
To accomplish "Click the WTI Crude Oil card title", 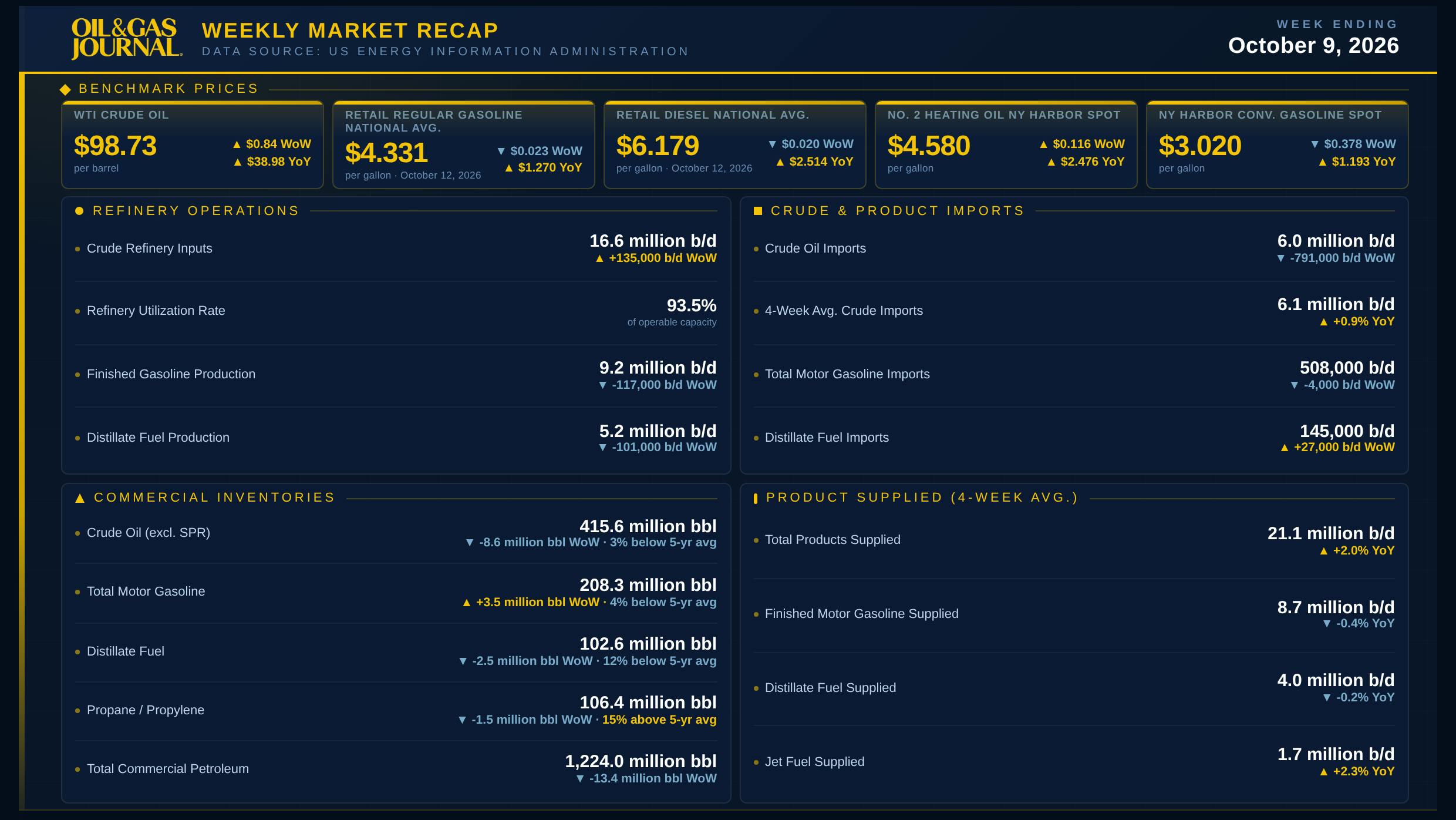I will click(122, 115).
